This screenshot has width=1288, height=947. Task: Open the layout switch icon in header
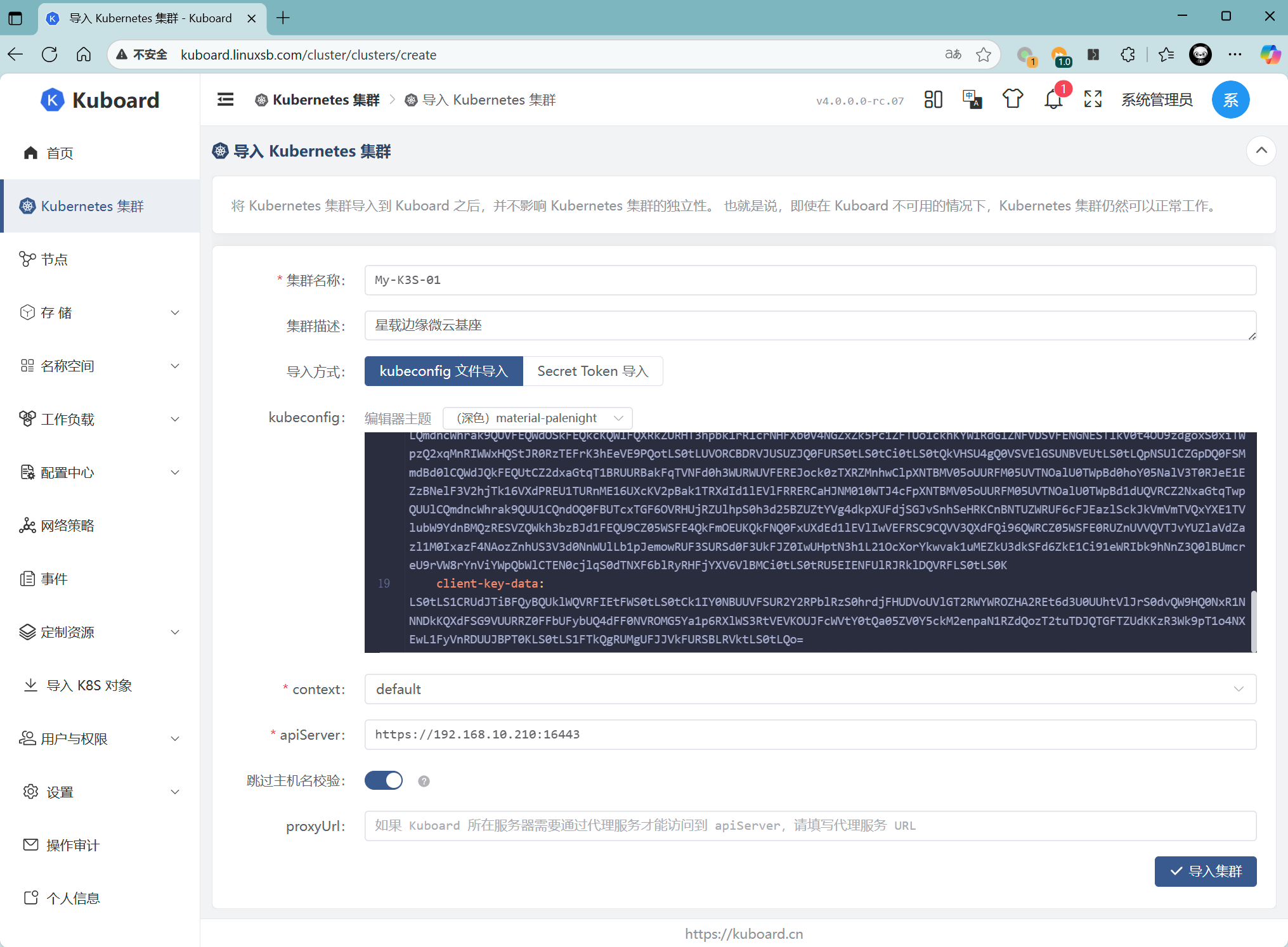pyautogui.click(x=933, y=100)
